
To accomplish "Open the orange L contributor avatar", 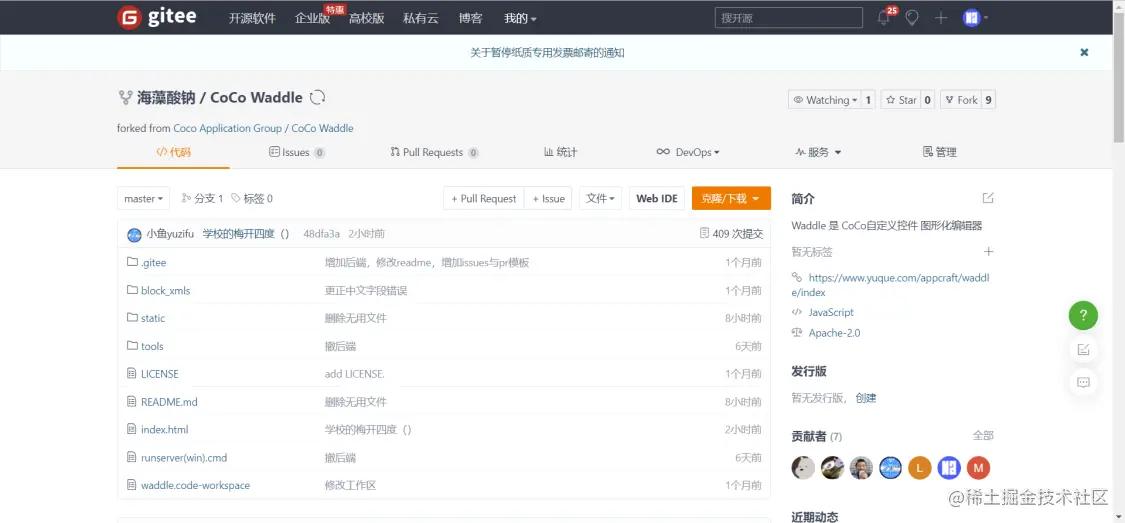I will click(x=919, y=468).
